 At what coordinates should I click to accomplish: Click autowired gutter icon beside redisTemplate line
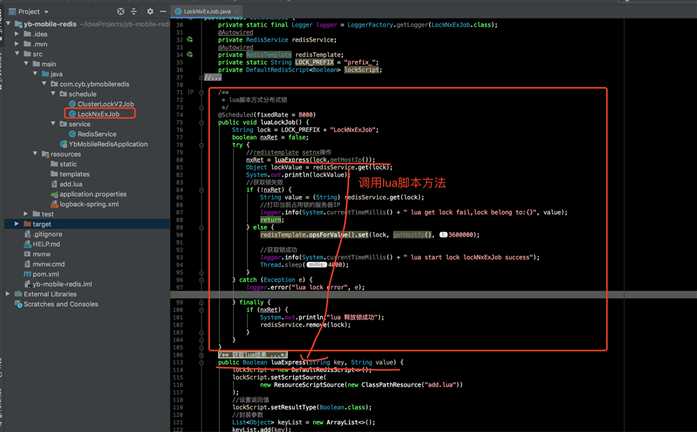click(x=190, y=54)
